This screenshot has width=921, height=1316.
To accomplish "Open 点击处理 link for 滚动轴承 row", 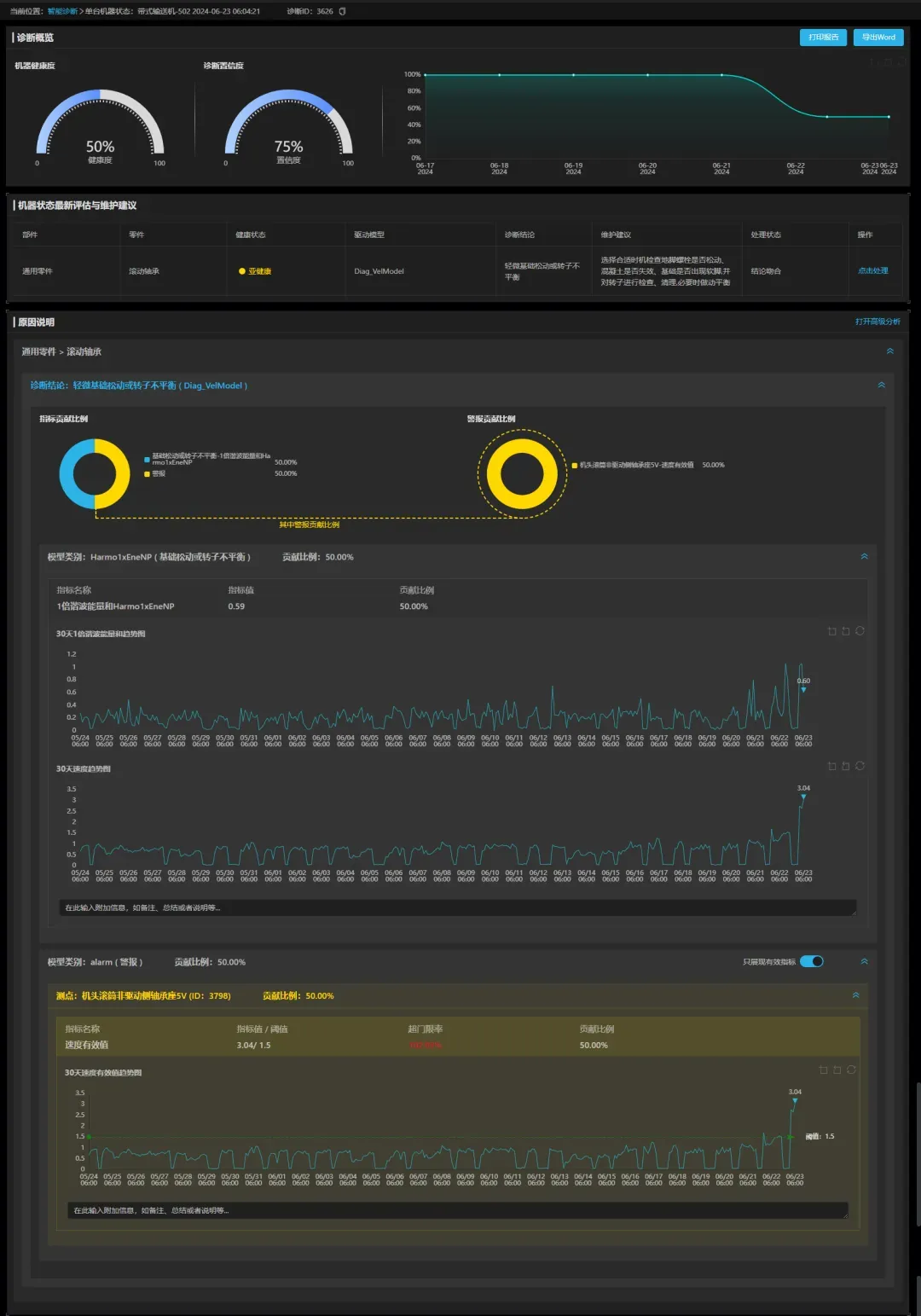I will (x=872, y=271).
